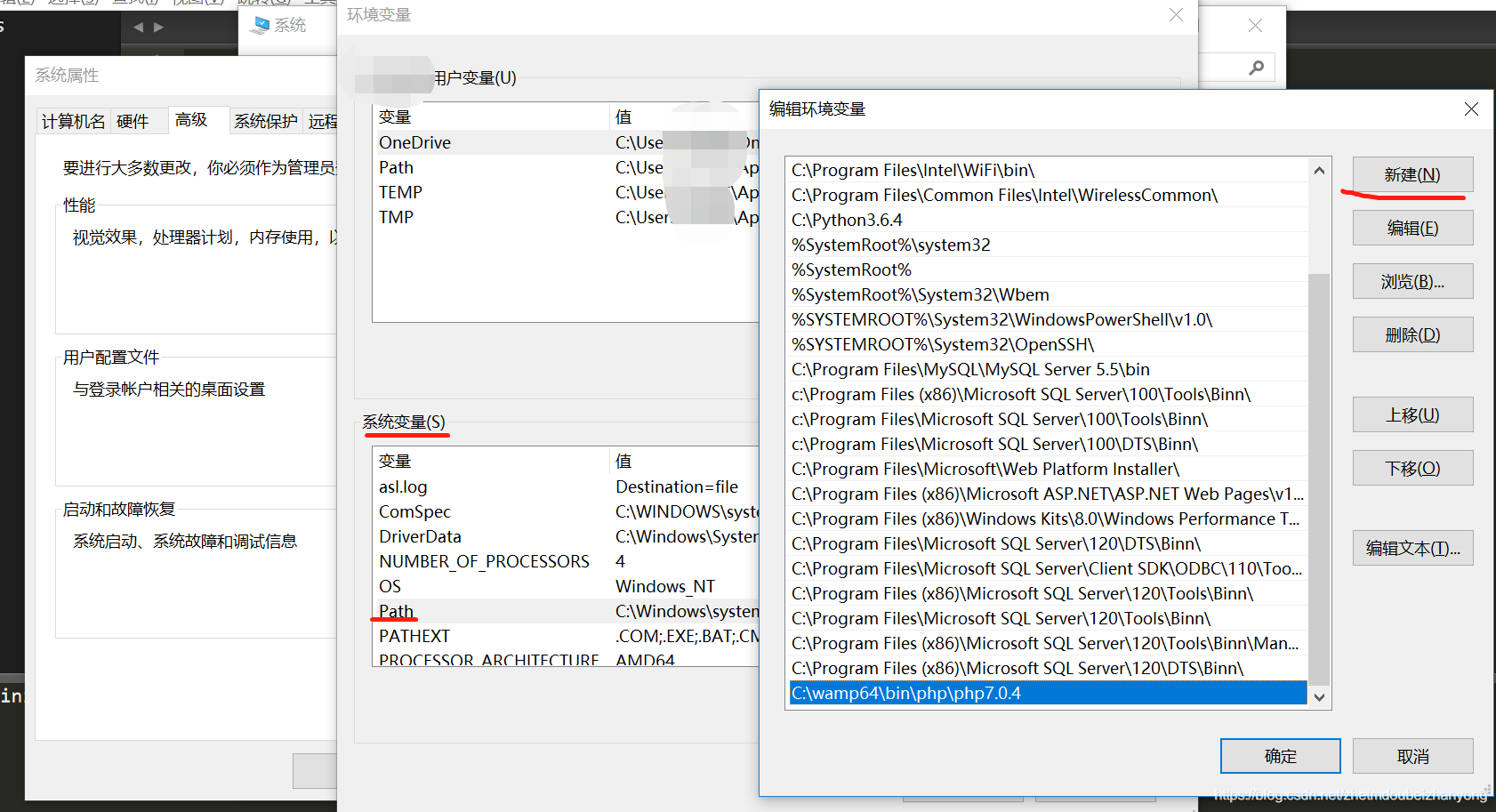Select SQL Server\120\Tools\Binn\Man... entry
The height and width of the screenshot is (812, 1496).
click(x=1048, y=643)
